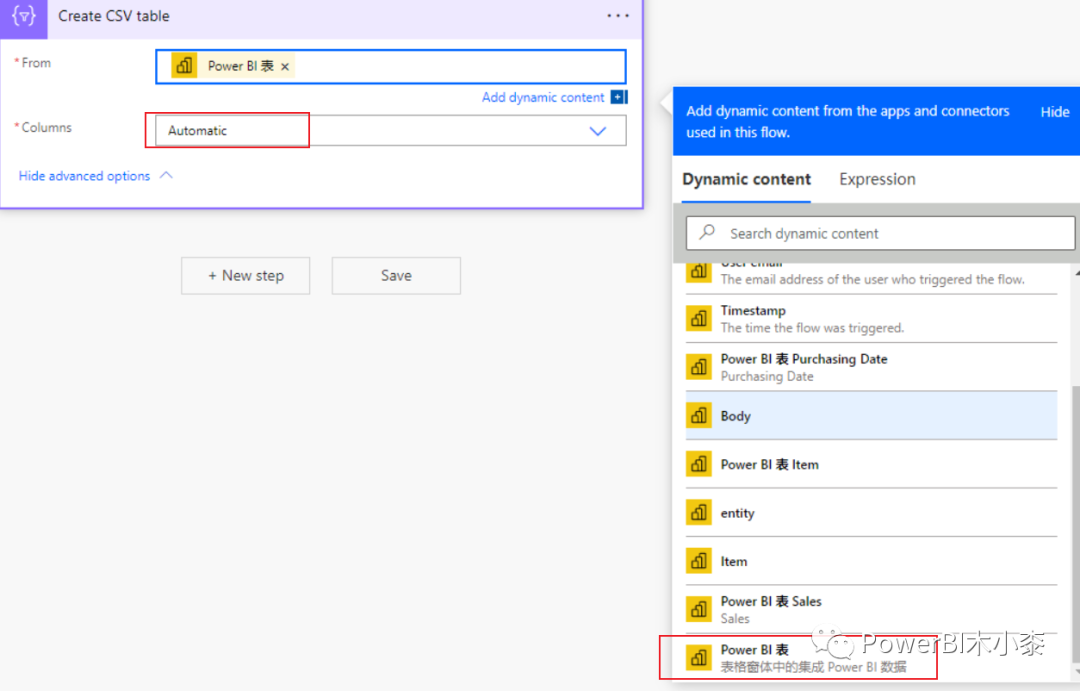Select Power BI 表 Item entry
This screenshot has height=691, width=1080.
(871, 464)
